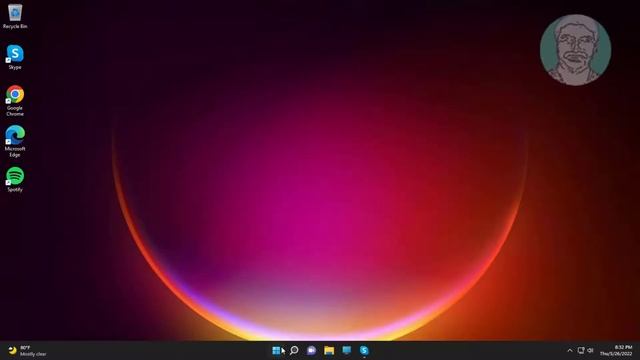
Task: Open the volume tray icon
Action: 590,350
